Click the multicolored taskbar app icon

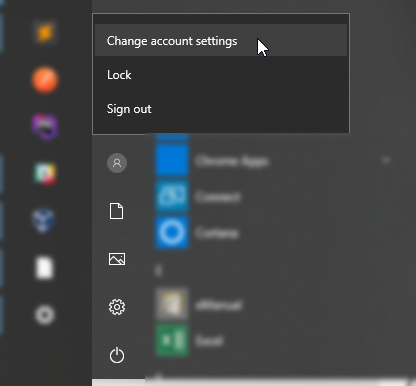(45, 174)
